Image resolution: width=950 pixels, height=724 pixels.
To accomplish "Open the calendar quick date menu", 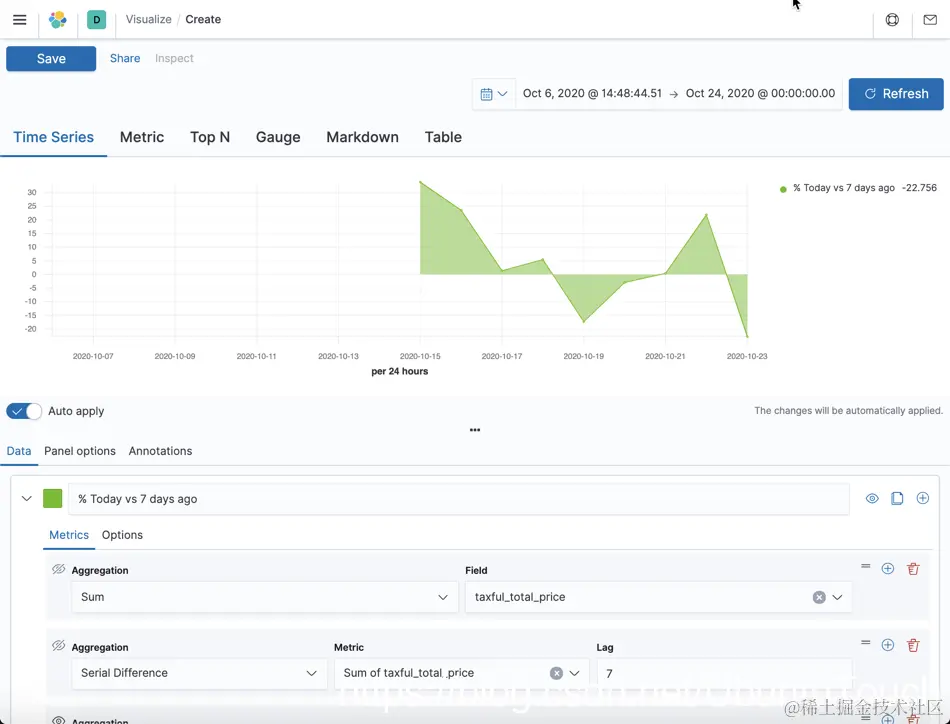I will tap(494, 94).
